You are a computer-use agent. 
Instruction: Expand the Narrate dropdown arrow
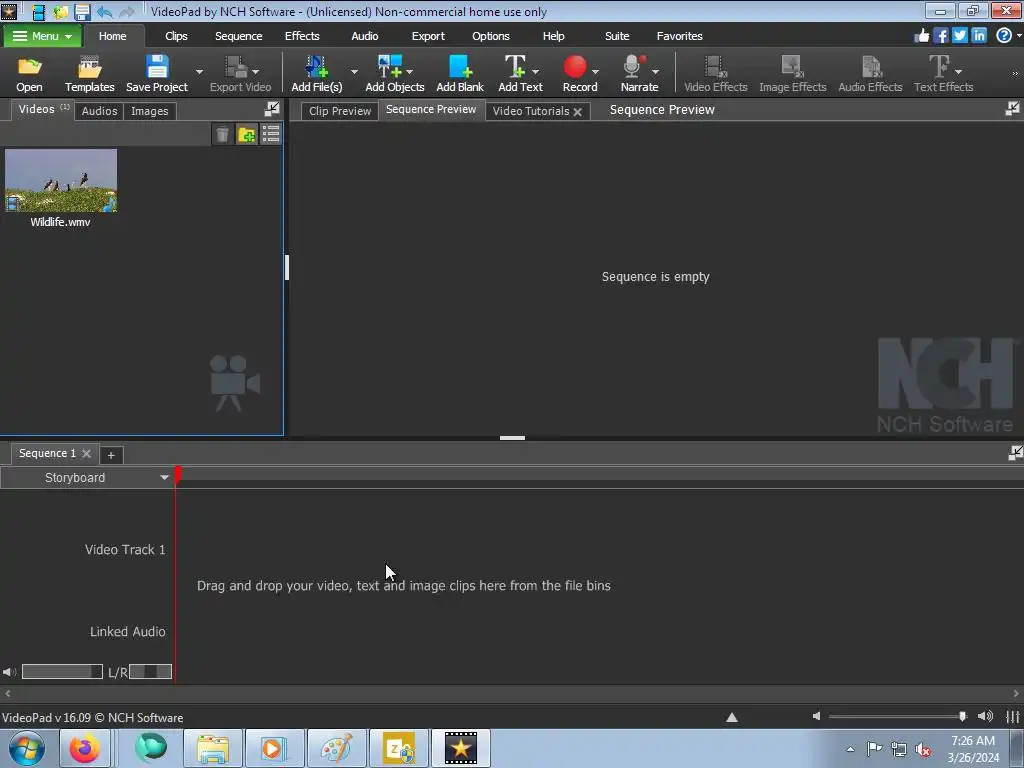655,71
